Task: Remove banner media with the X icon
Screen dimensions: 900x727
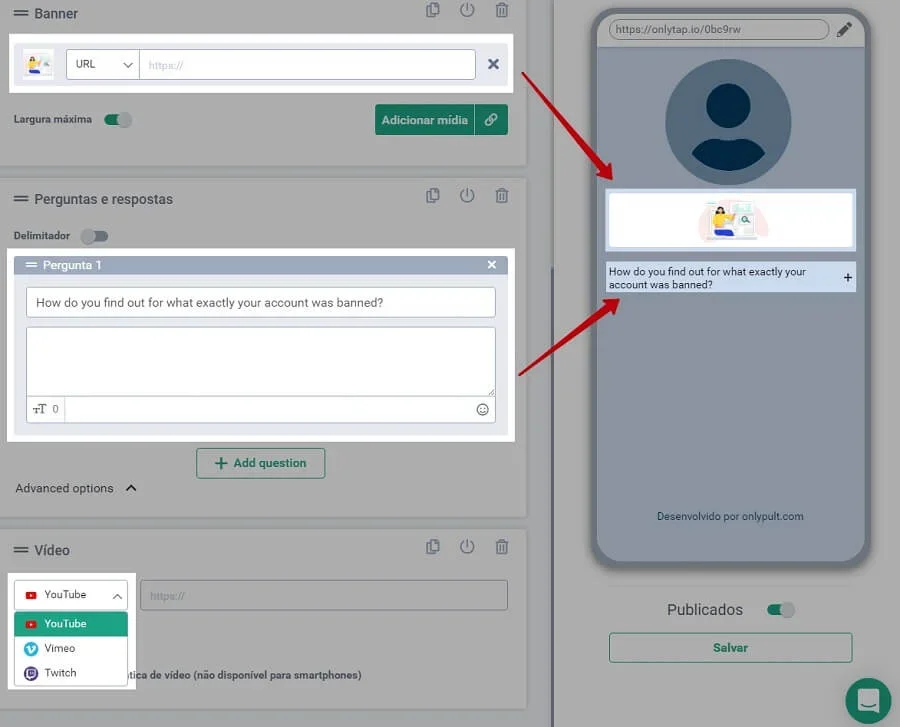Action: [493, 64]
